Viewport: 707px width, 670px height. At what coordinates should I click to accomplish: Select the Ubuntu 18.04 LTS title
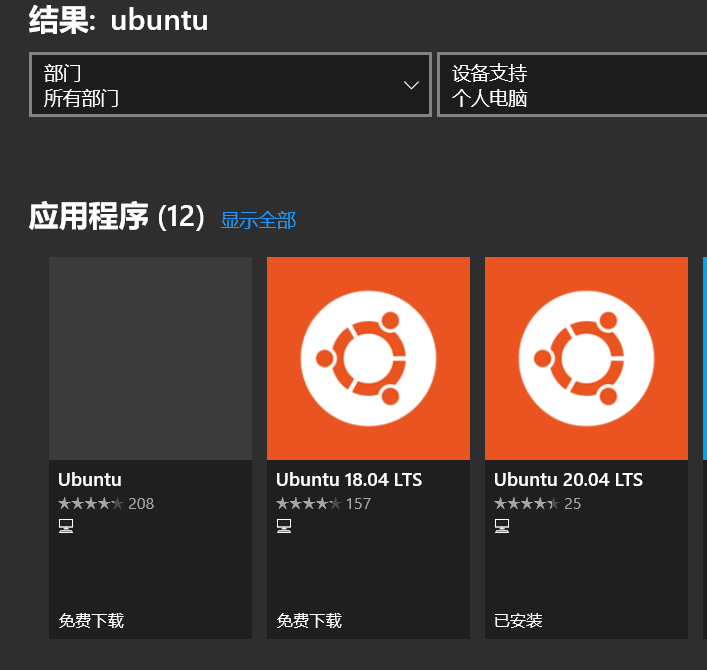349,480
